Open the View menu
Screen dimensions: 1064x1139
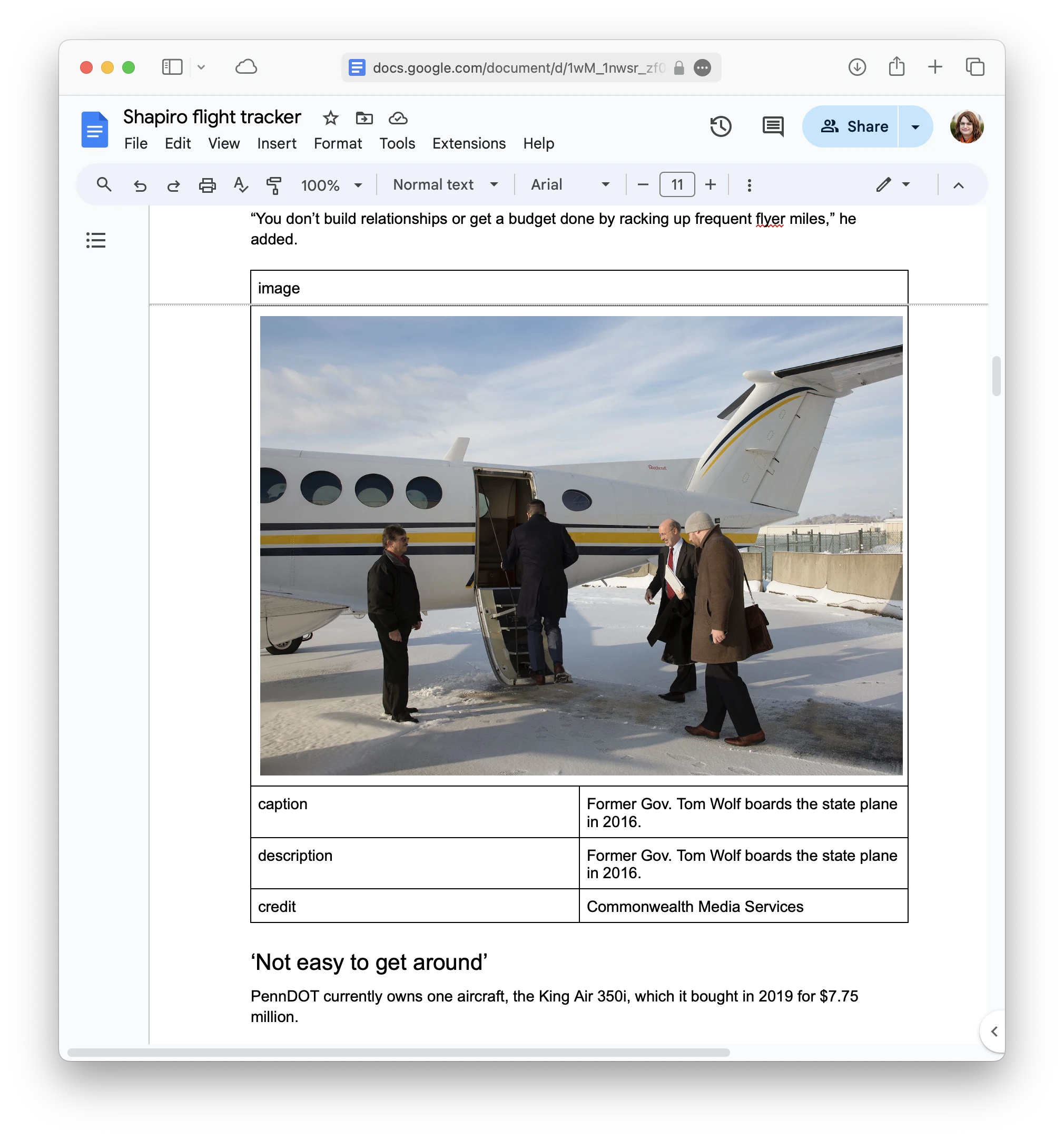click(223, 143)
